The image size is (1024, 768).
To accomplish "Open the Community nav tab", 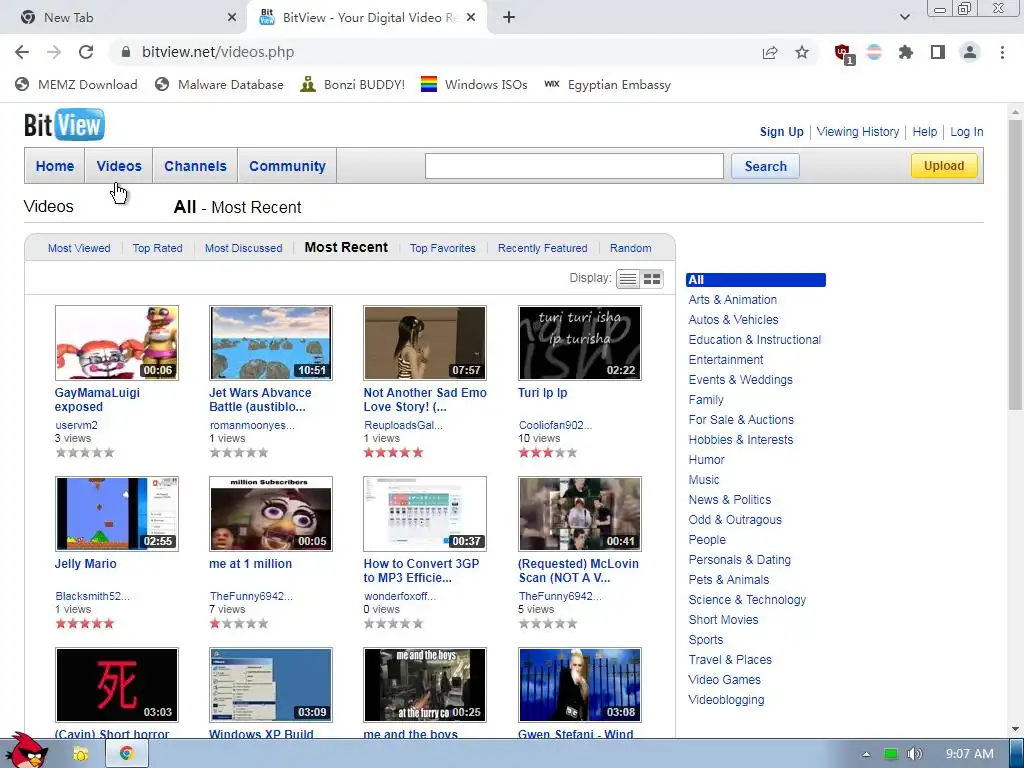I will click(x=287, y=166).
